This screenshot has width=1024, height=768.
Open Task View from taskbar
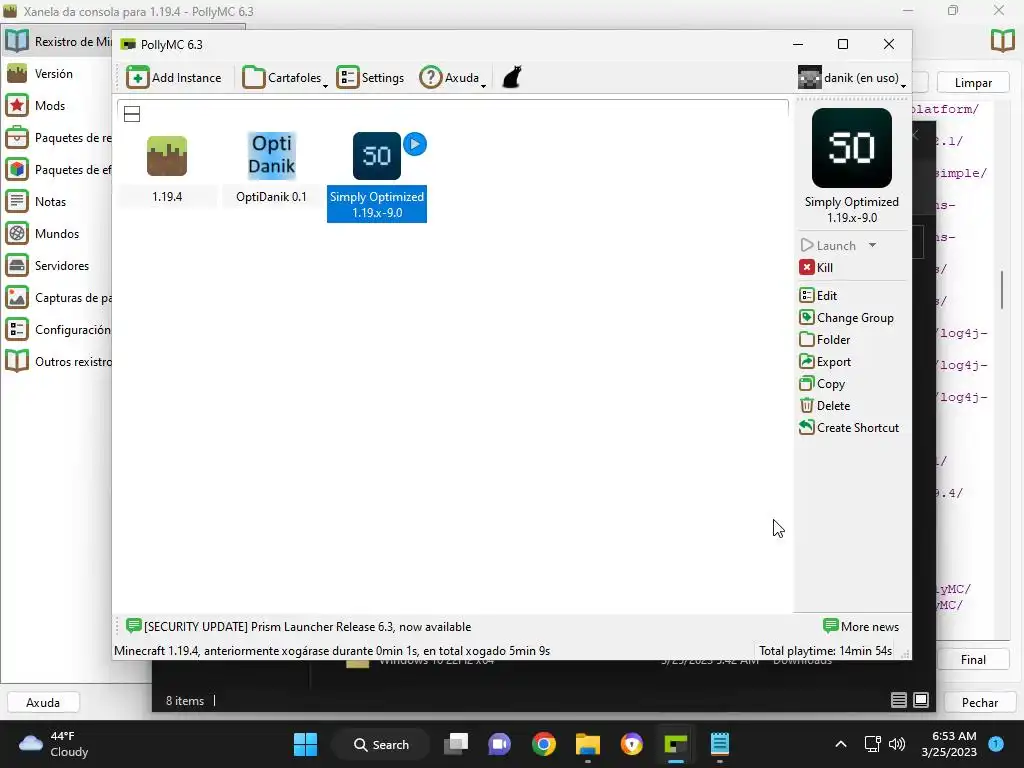click(x=456, y=744)
